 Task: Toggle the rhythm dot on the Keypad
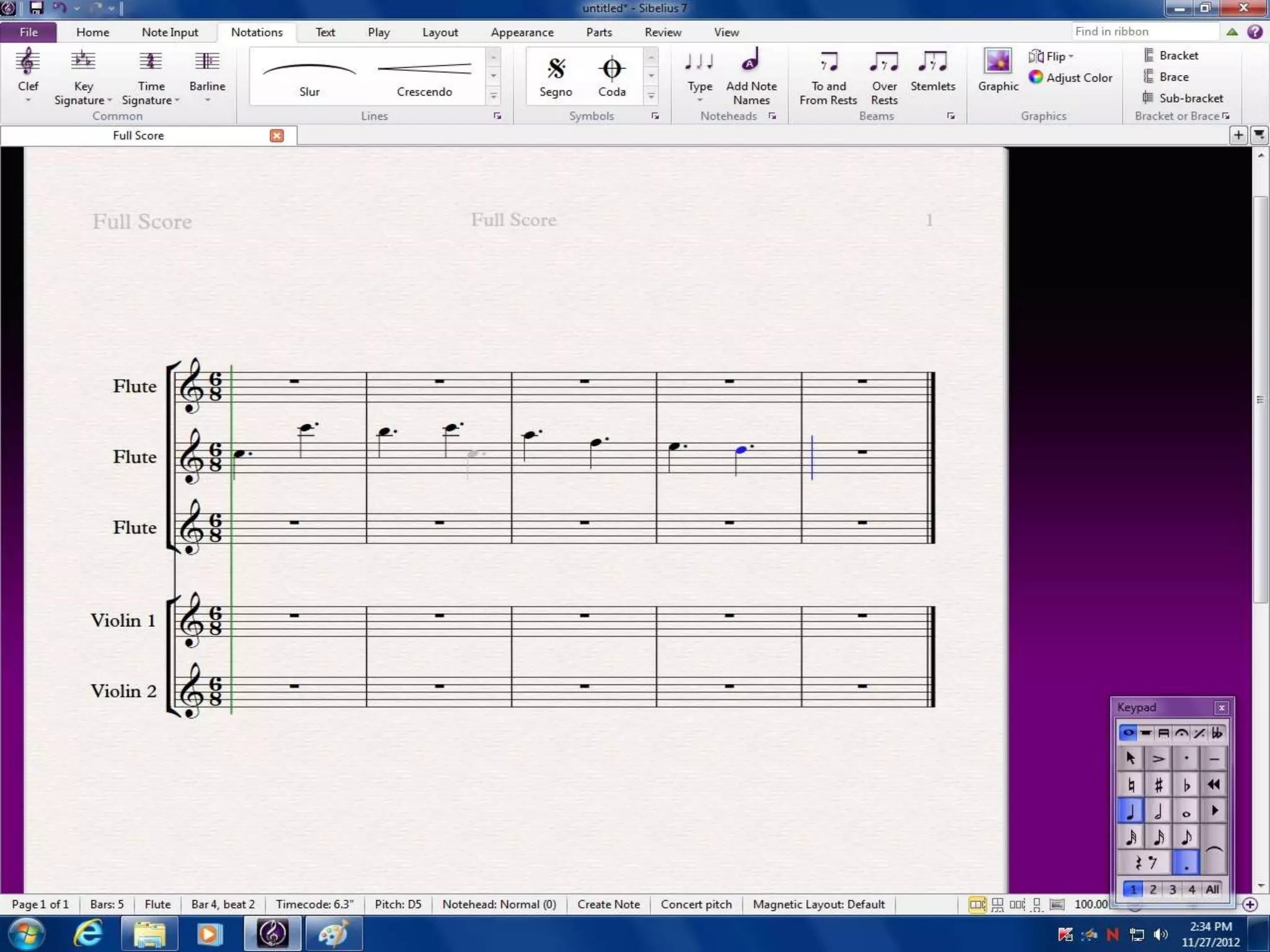click(1186, 863)
